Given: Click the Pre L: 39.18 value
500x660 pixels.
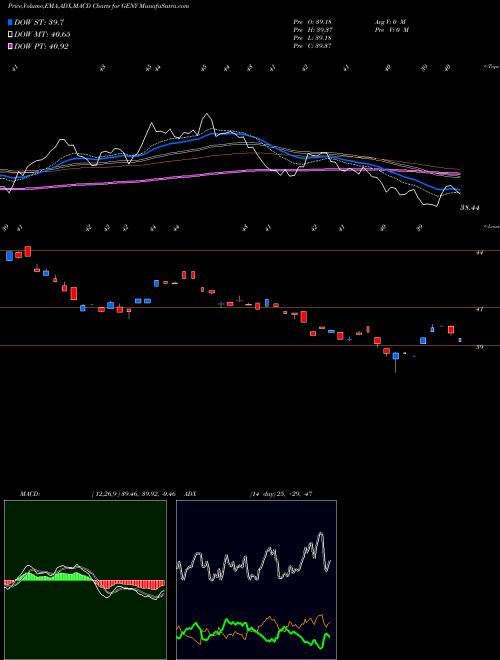Looking at the screenshot, I should click(313, 38).
